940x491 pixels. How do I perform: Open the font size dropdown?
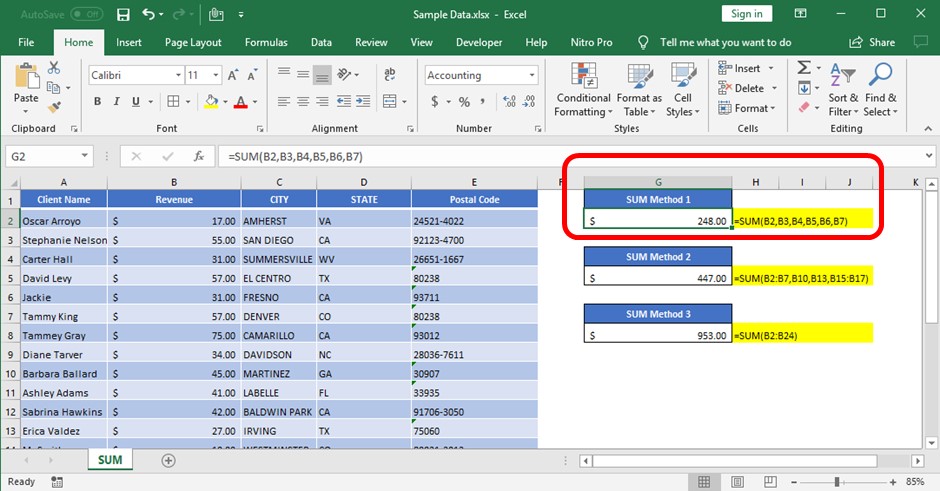click(216, 75)
